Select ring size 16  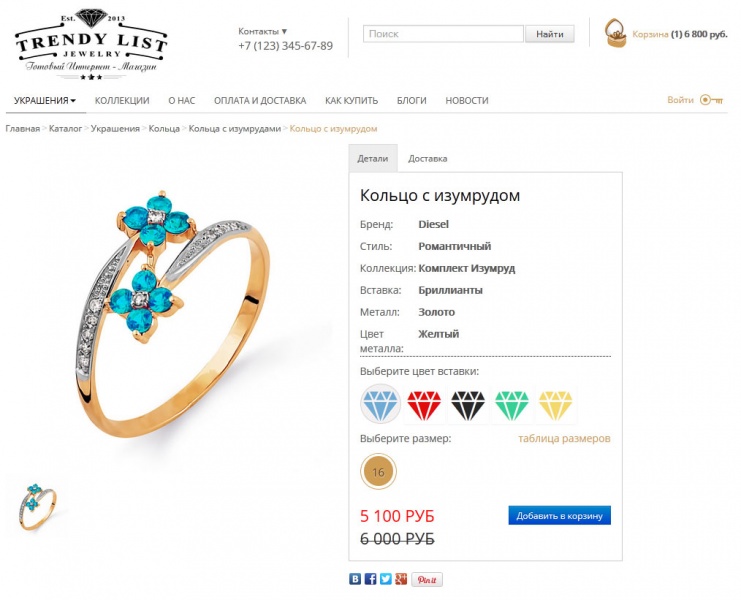coord(378,471)
